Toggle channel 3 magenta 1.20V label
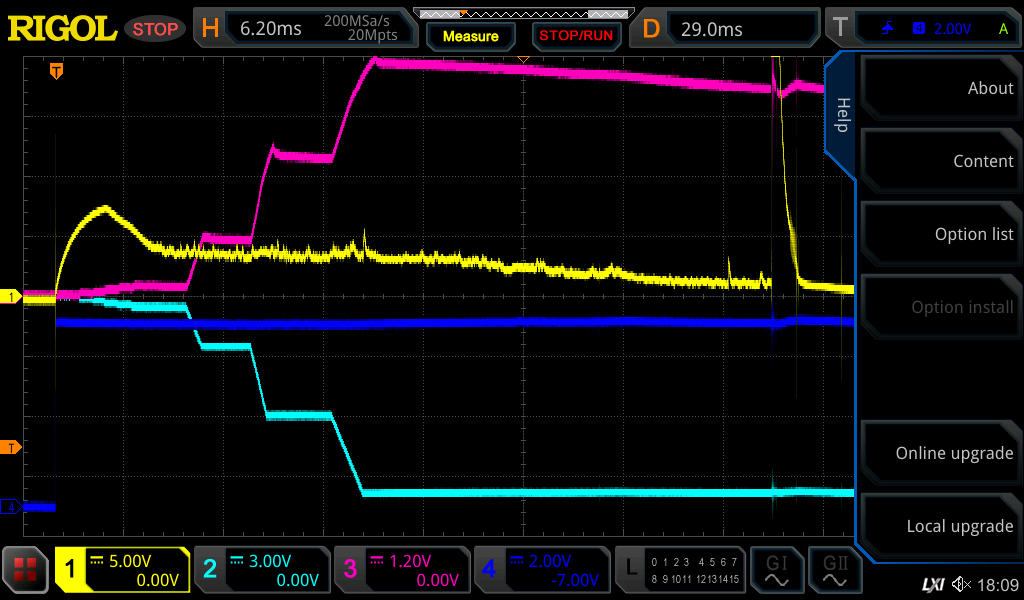Viewport: 1024px width, 600px height. point(402,570)
